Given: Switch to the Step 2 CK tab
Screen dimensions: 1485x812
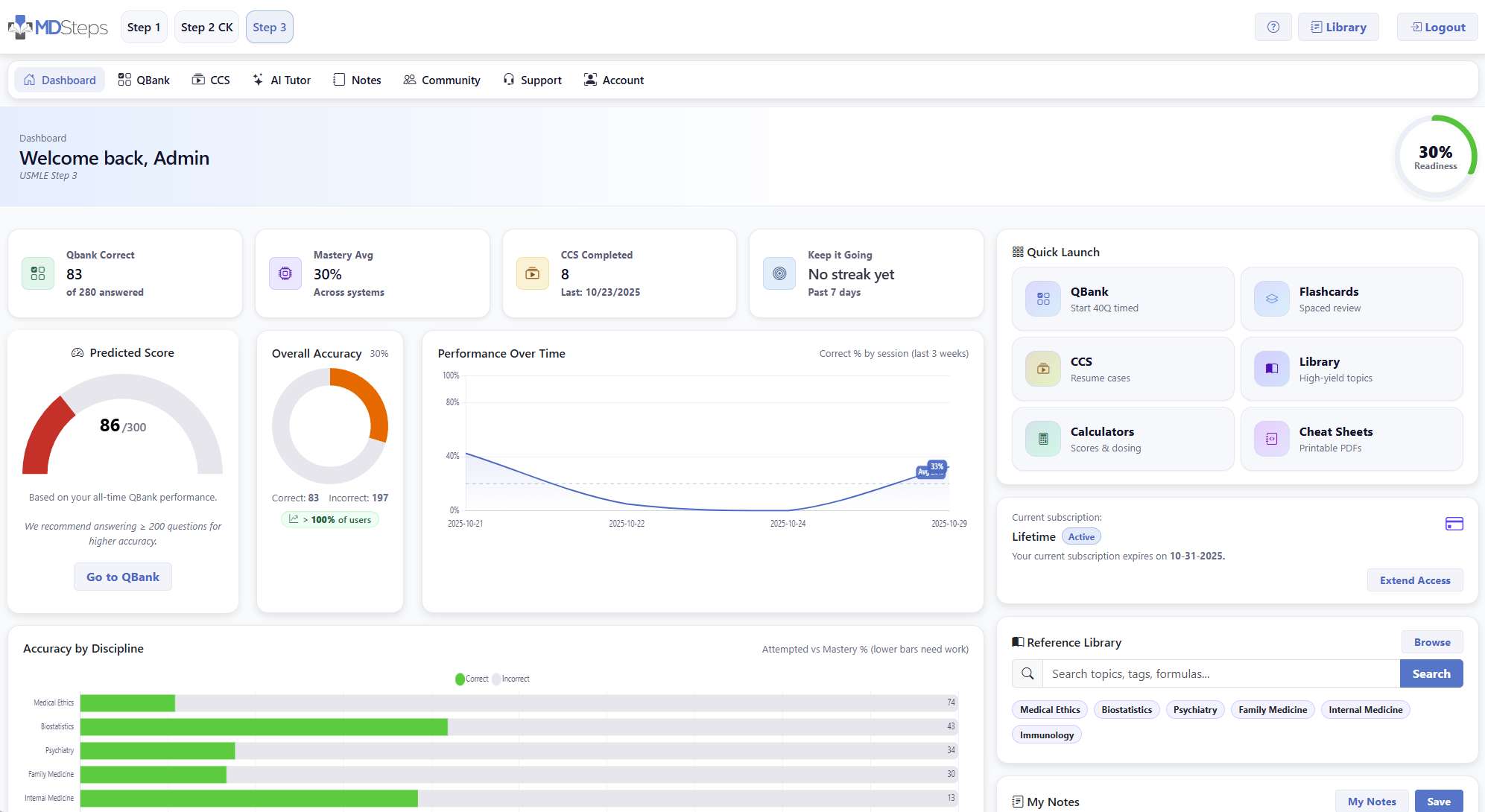Looking at the screenshot, I should pos(206,27).
